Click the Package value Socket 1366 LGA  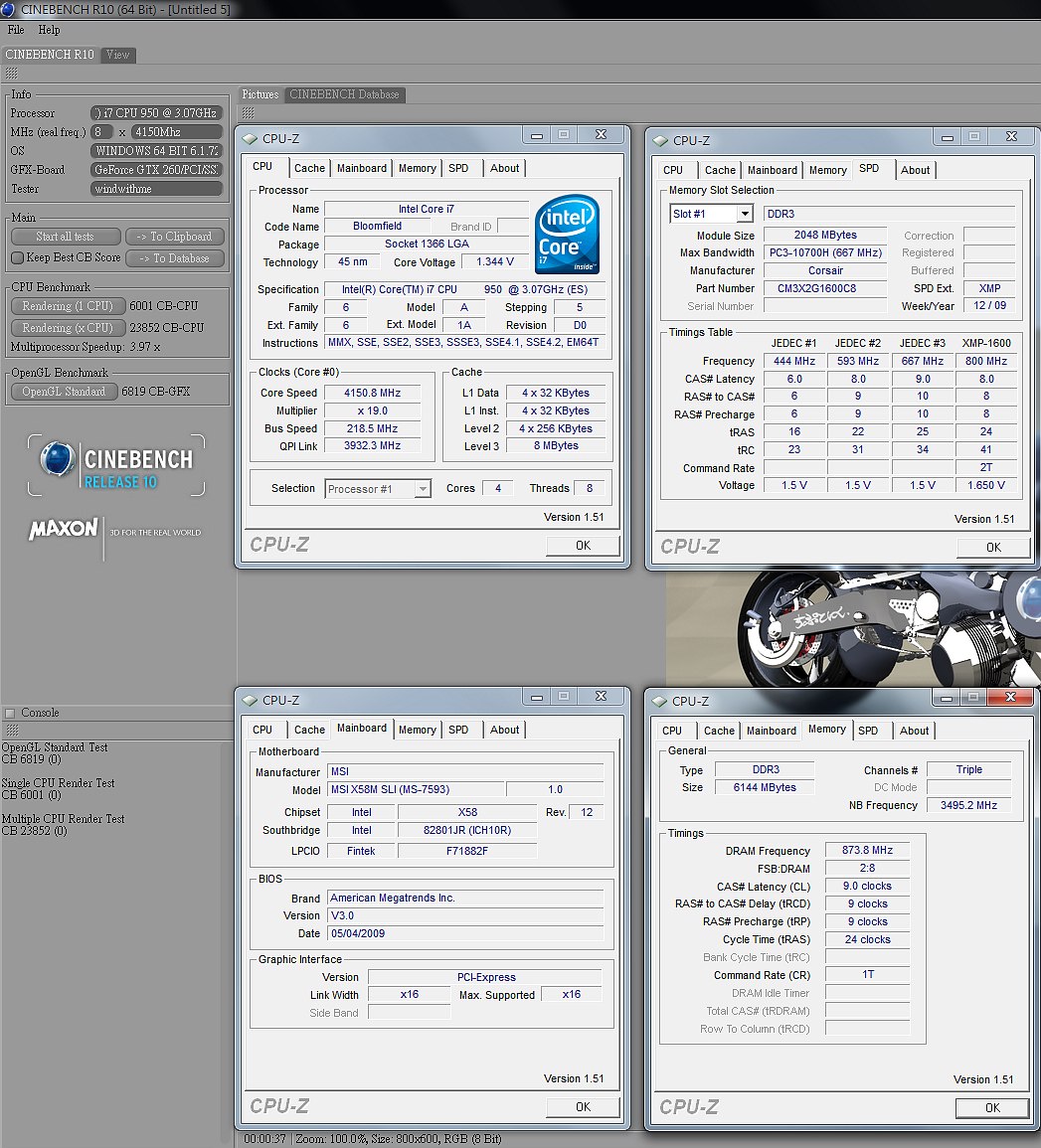pos(427,244)
